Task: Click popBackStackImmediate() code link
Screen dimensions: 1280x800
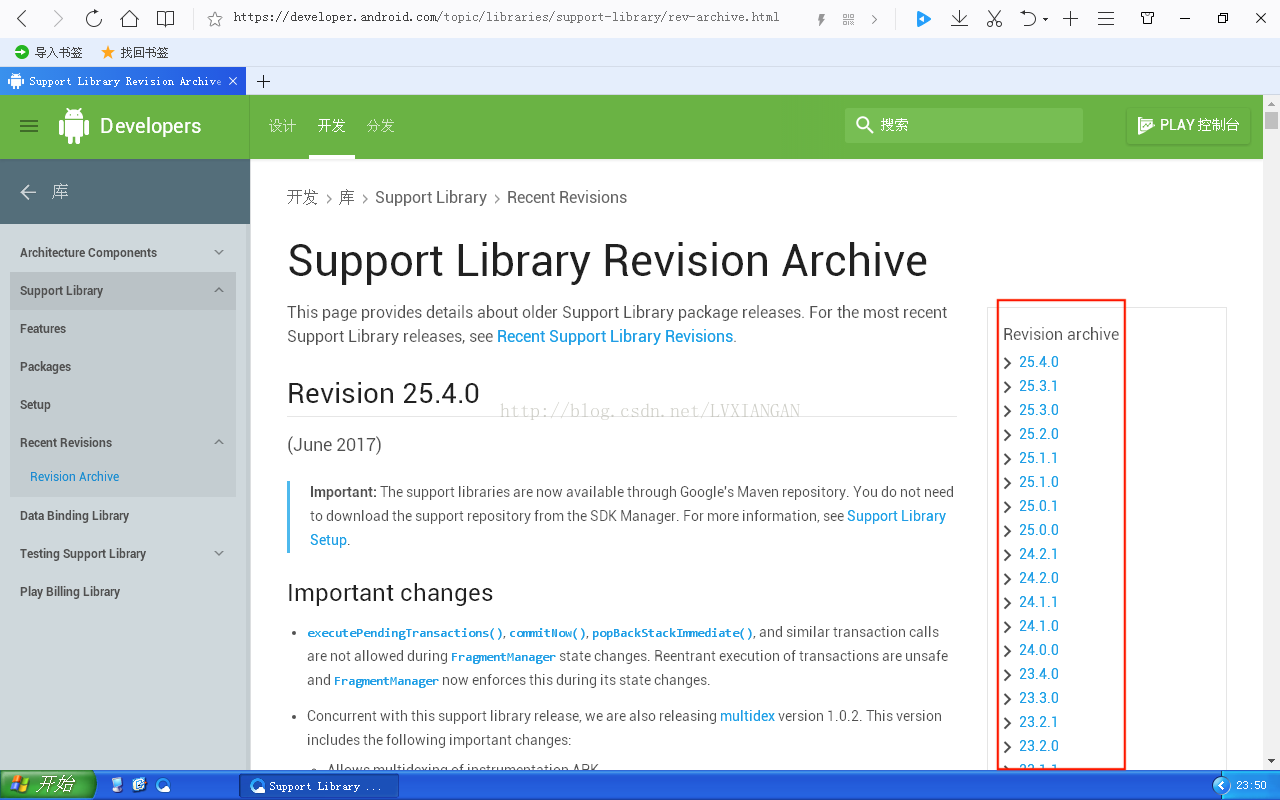Action: click(672, 633)
